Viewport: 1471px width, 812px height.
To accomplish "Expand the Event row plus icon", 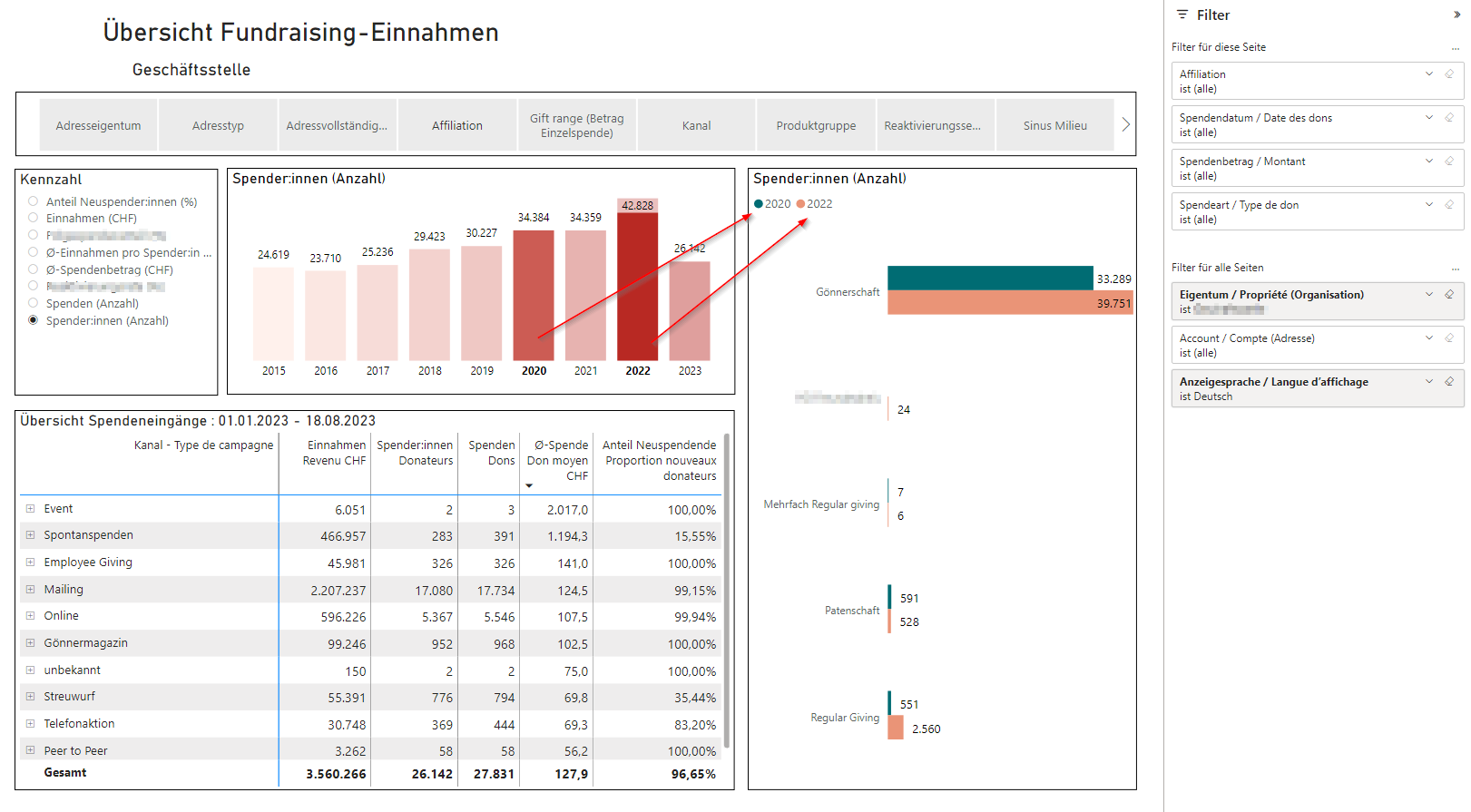I will 30,509.
